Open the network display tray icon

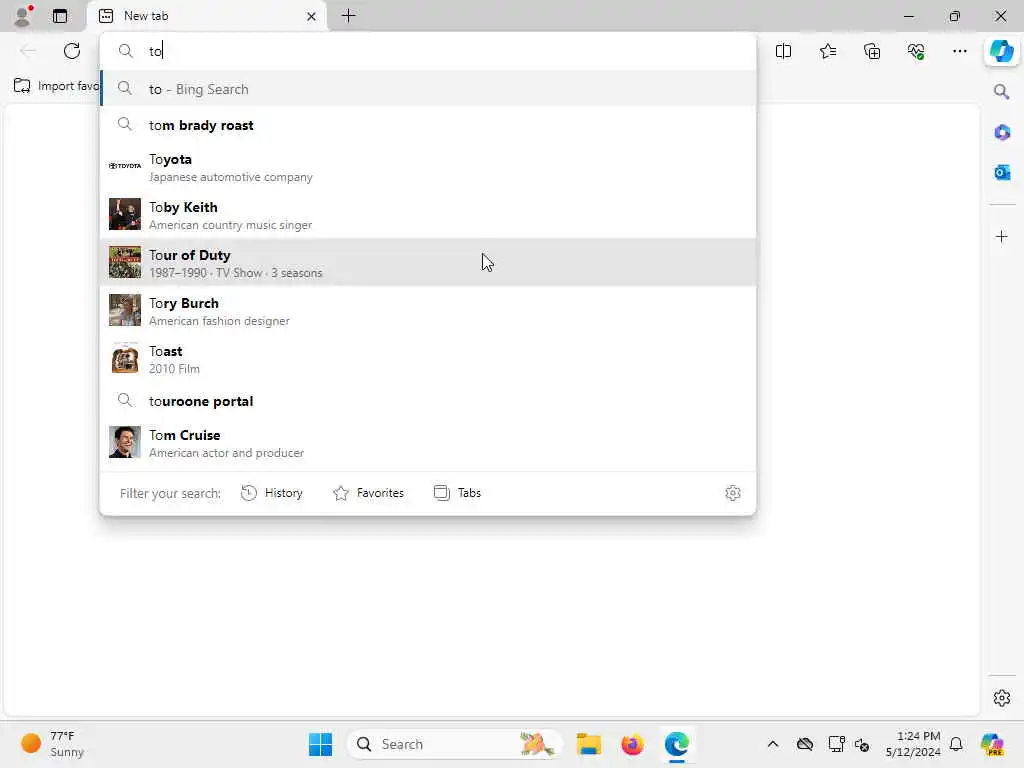[836, 744]
